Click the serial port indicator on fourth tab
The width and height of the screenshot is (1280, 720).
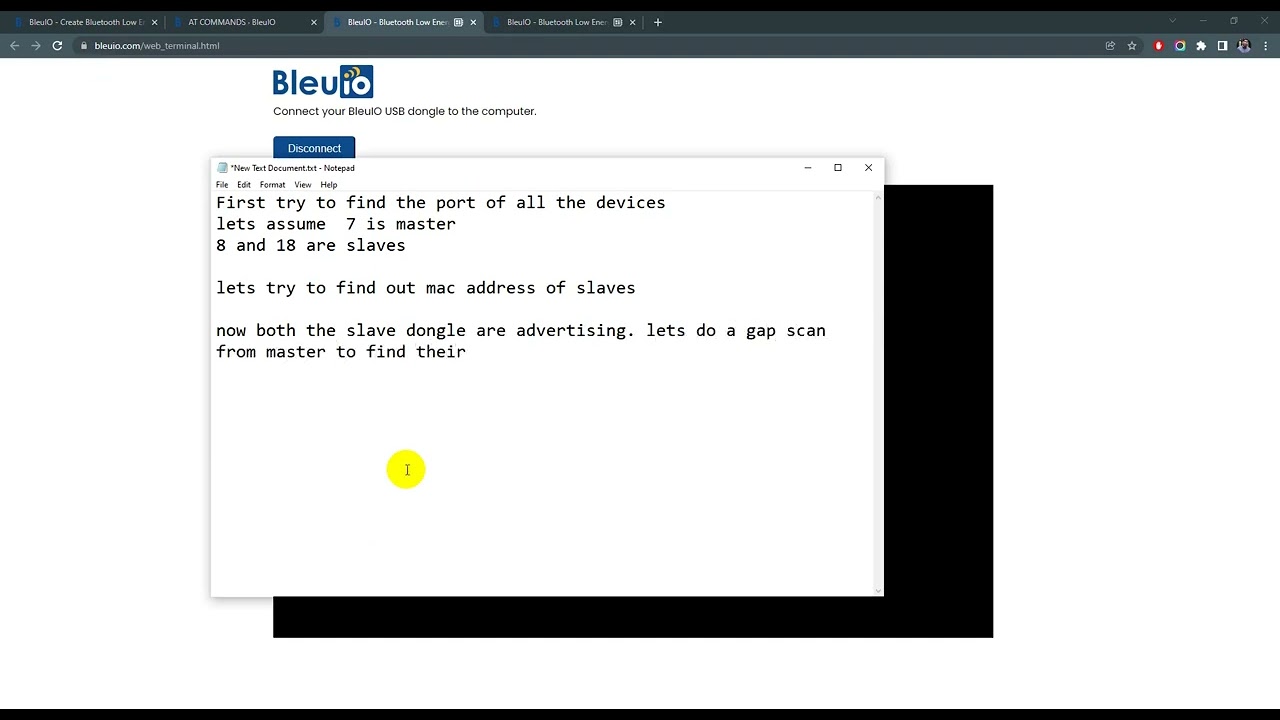pos(617,22)
